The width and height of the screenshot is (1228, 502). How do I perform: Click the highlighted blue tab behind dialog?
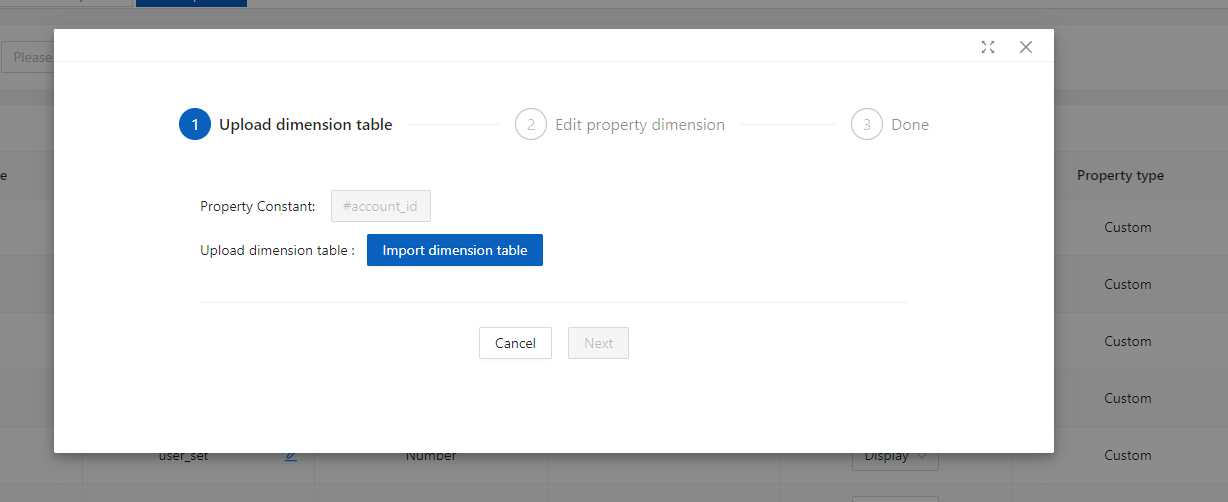tap(191, 3)
